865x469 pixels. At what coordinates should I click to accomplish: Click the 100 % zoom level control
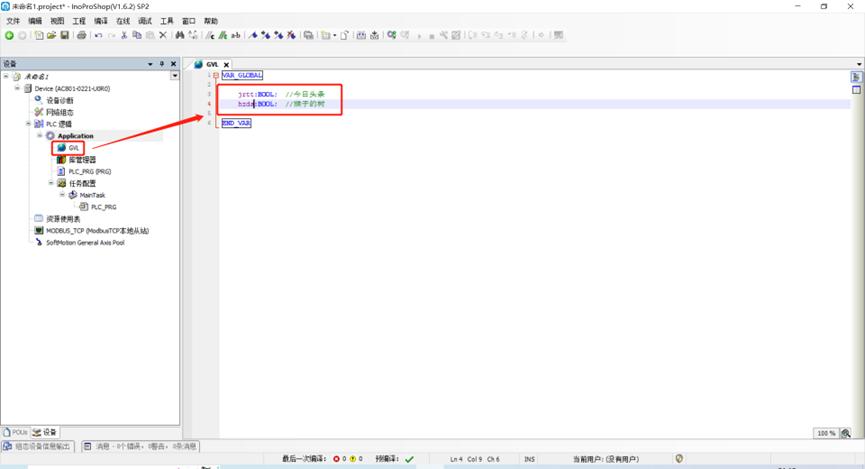(x=826, y=433)
